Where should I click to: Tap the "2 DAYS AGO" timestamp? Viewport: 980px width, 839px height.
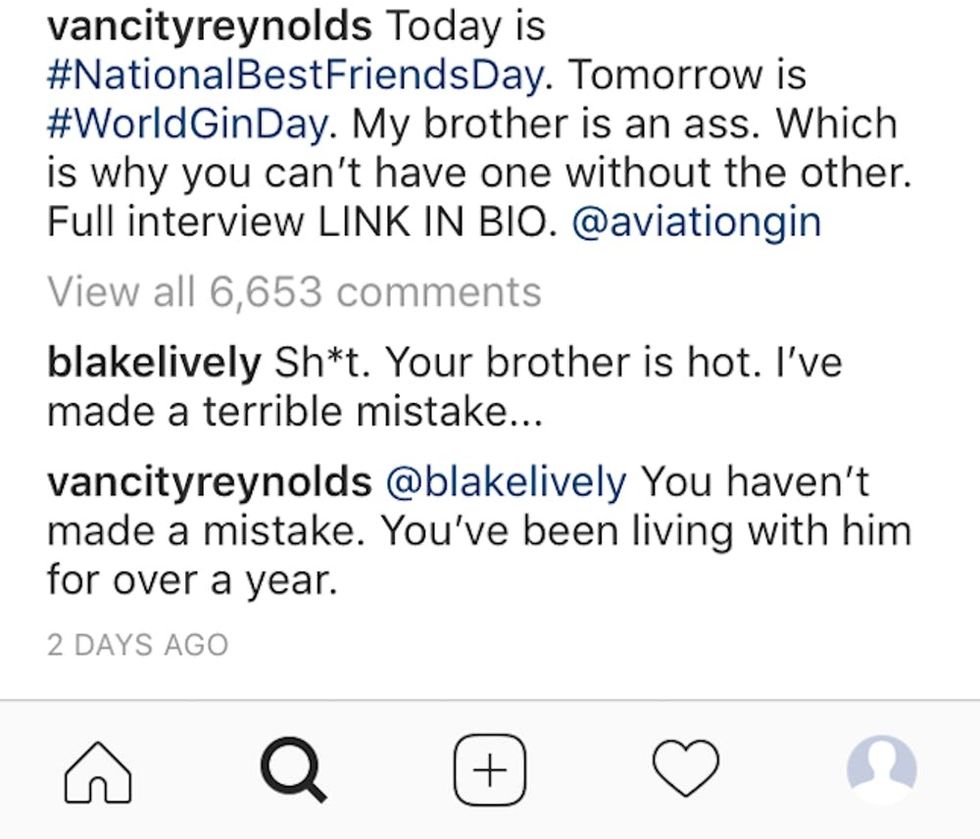(138, 645)
